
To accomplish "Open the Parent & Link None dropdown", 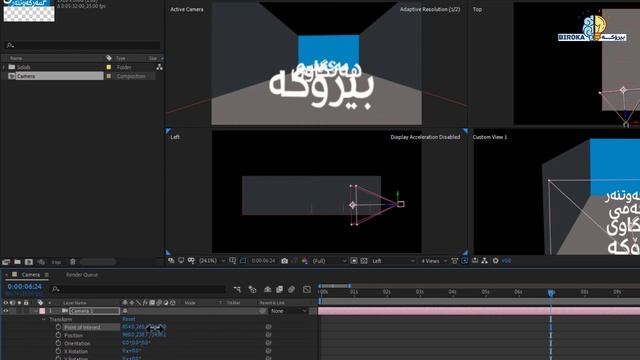I will [289, 311].
